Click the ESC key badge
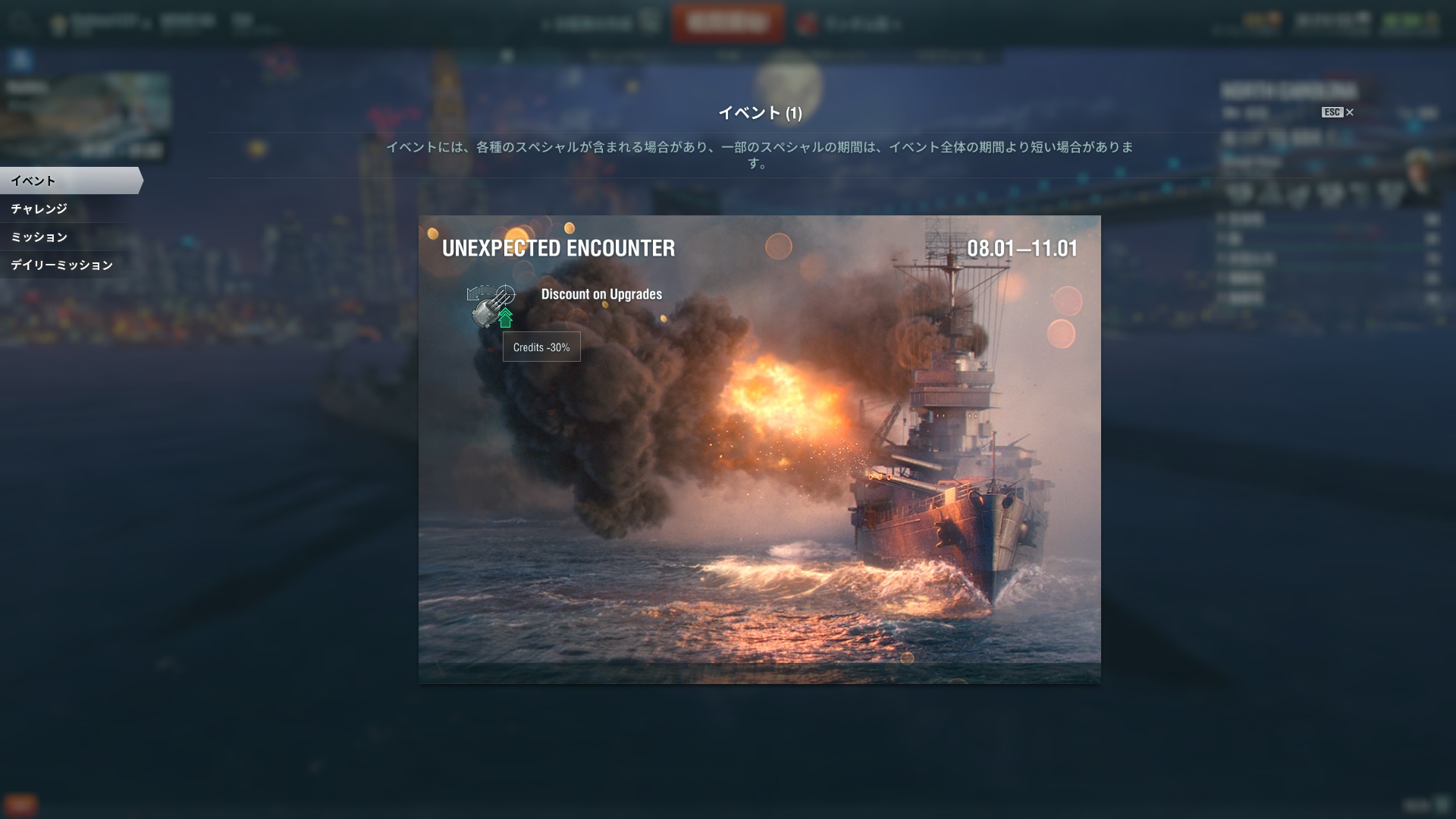 [x=1332, y=112]
